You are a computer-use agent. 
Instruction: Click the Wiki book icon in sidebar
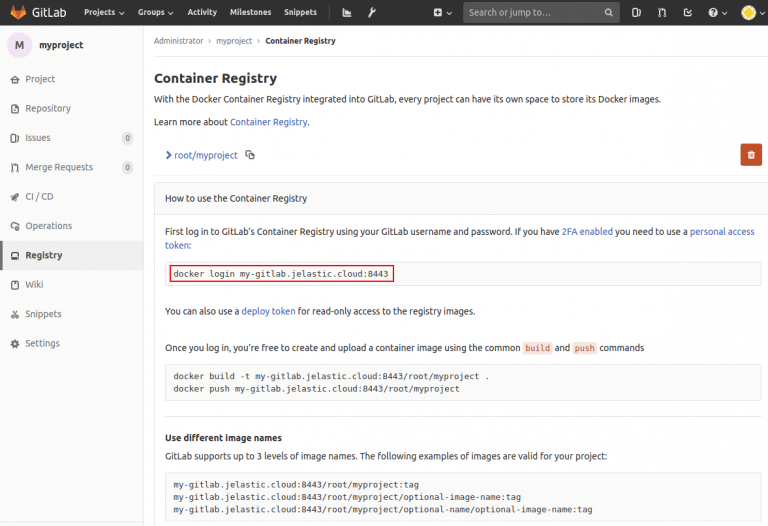click(x=15, y=285)
